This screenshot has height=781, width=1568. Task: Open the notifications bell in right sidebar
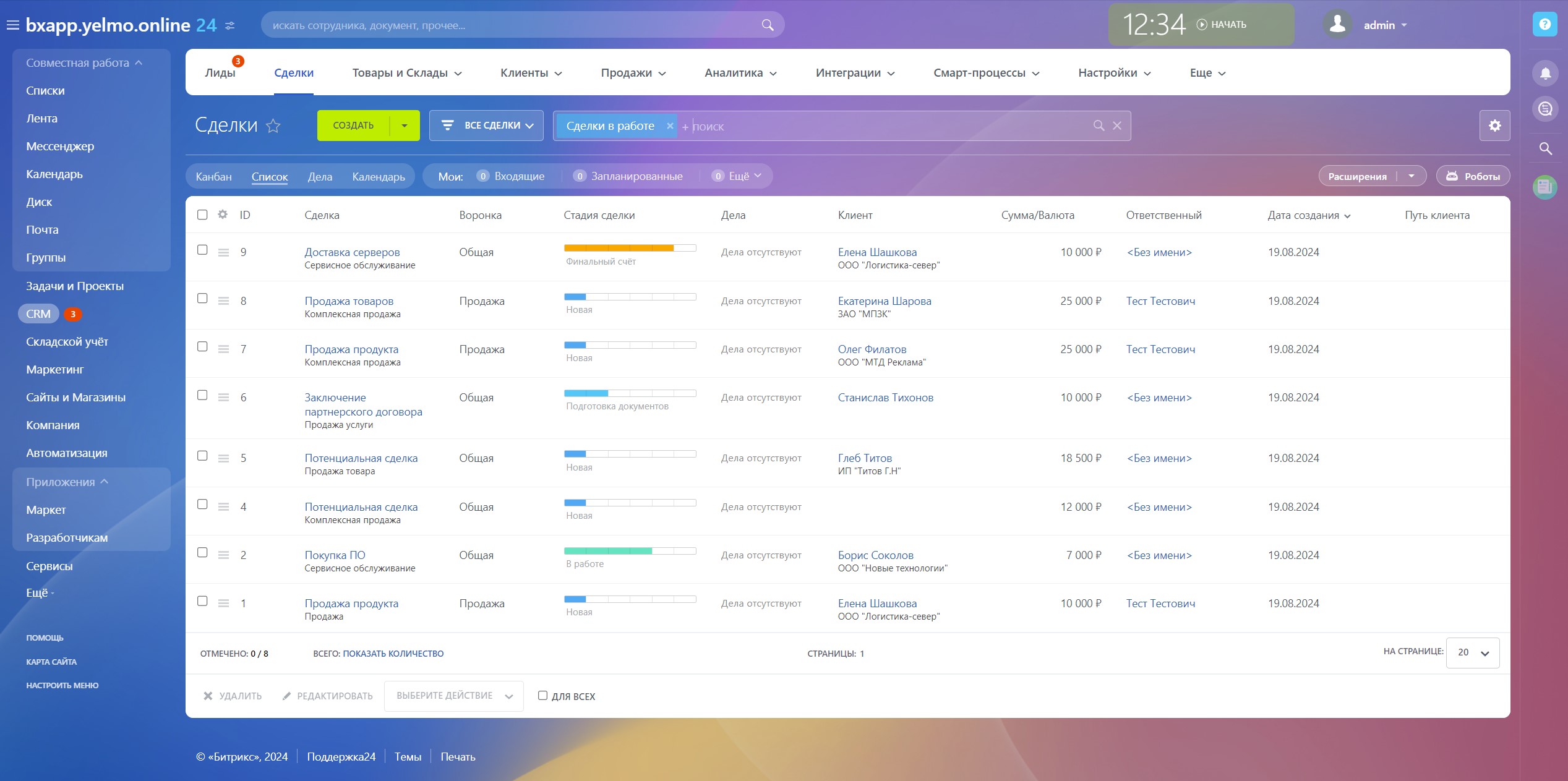coord(1544,74)
